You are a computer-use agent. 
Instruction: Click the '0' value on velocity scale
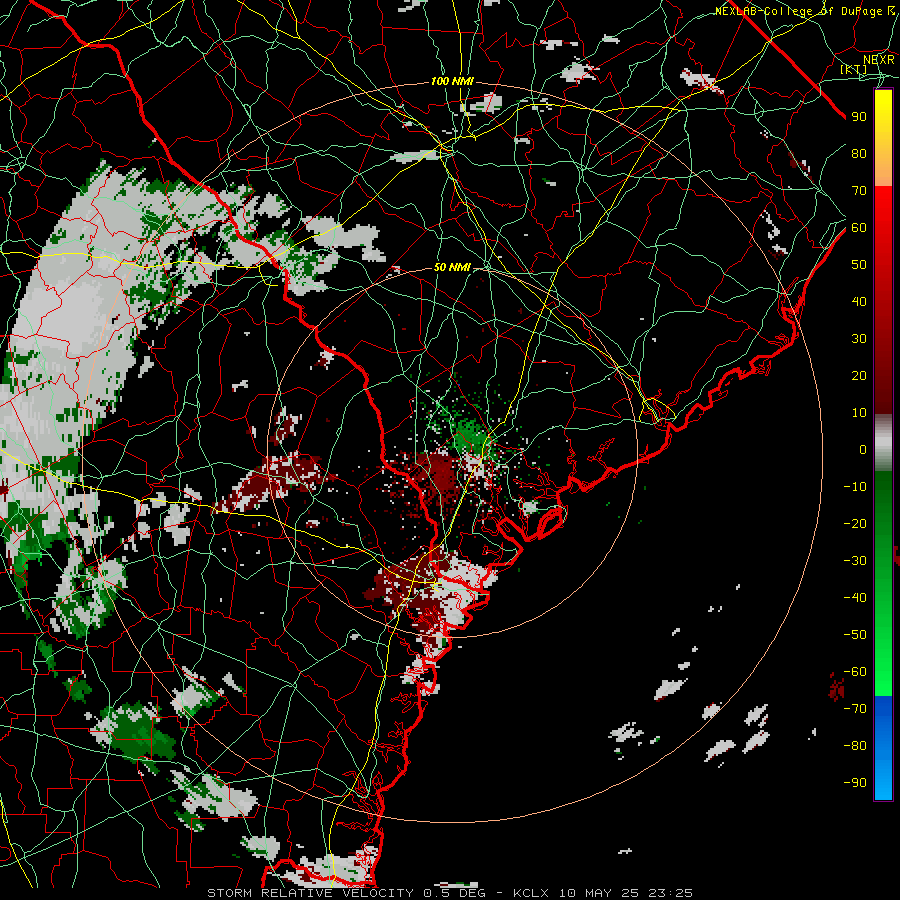click(x=863, y=450)
